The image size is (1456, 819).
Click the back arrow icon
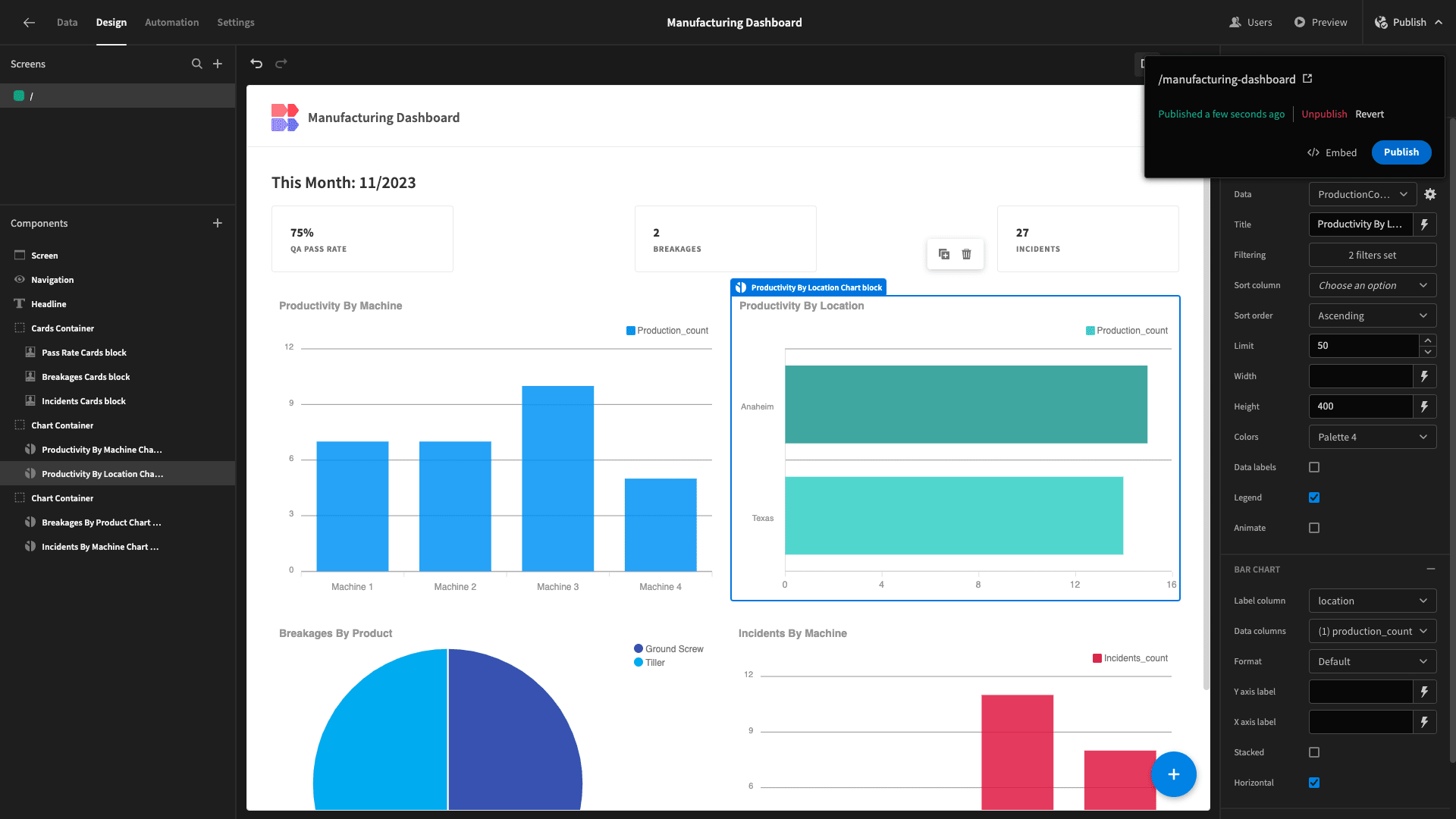29,23
